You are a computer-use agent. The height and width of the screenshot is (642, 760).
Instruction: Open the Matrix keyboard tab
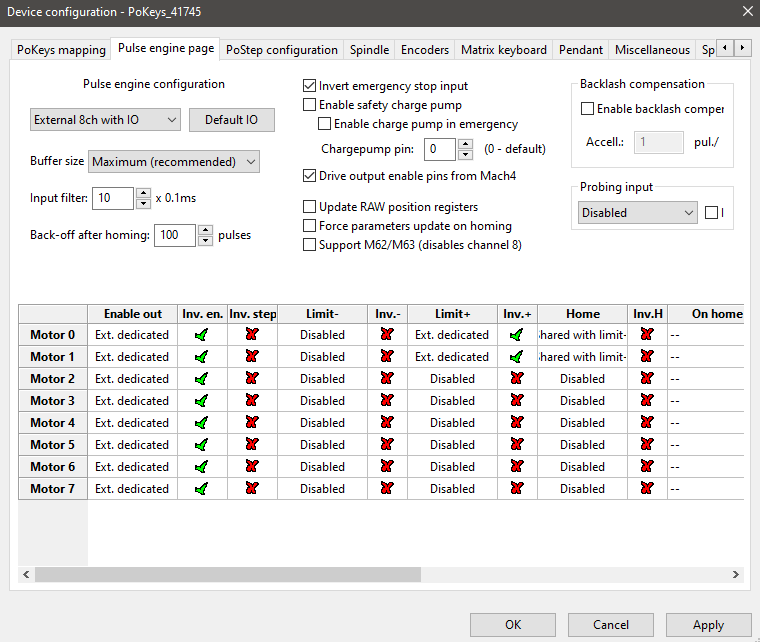point(504,50)
